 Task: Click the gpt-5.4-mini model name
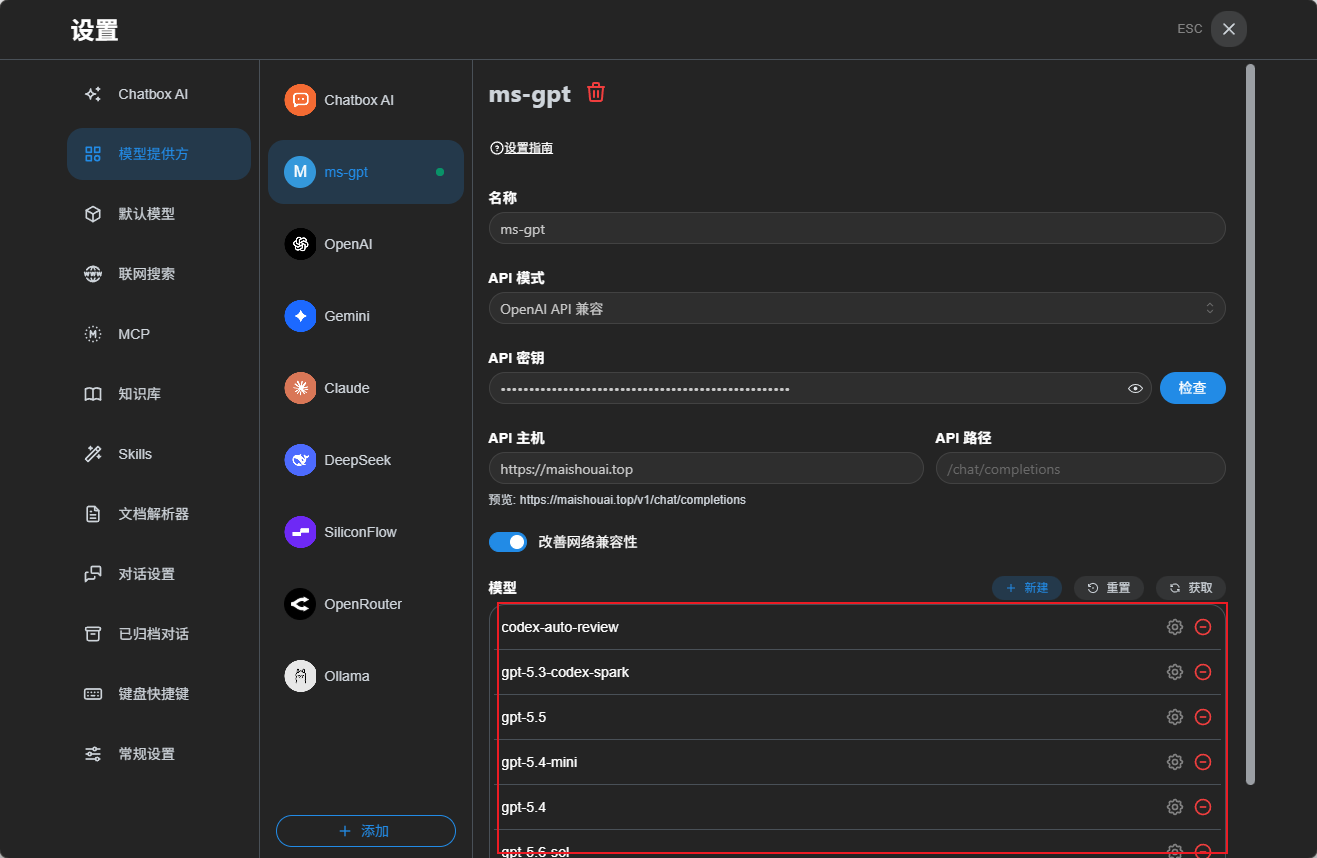tap(539, 762)
